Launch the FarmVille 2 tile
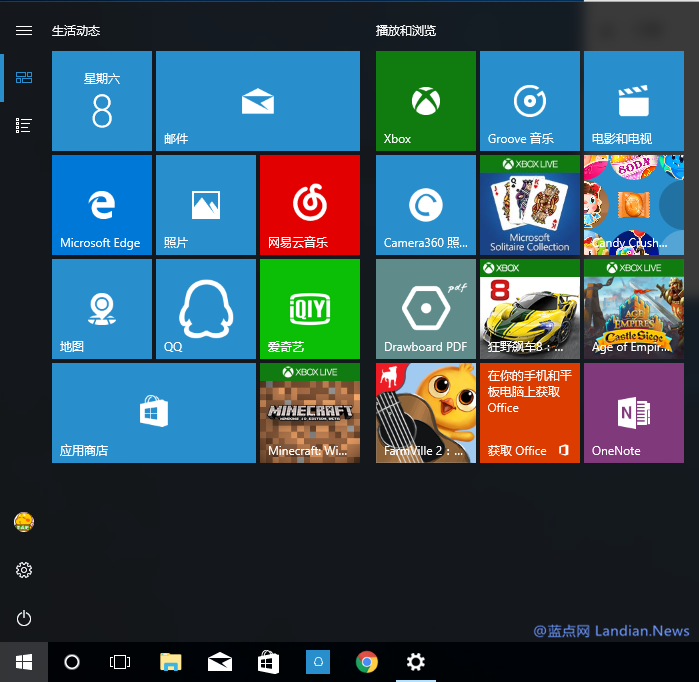The image size is (699, 682). [x=426, y=413]
